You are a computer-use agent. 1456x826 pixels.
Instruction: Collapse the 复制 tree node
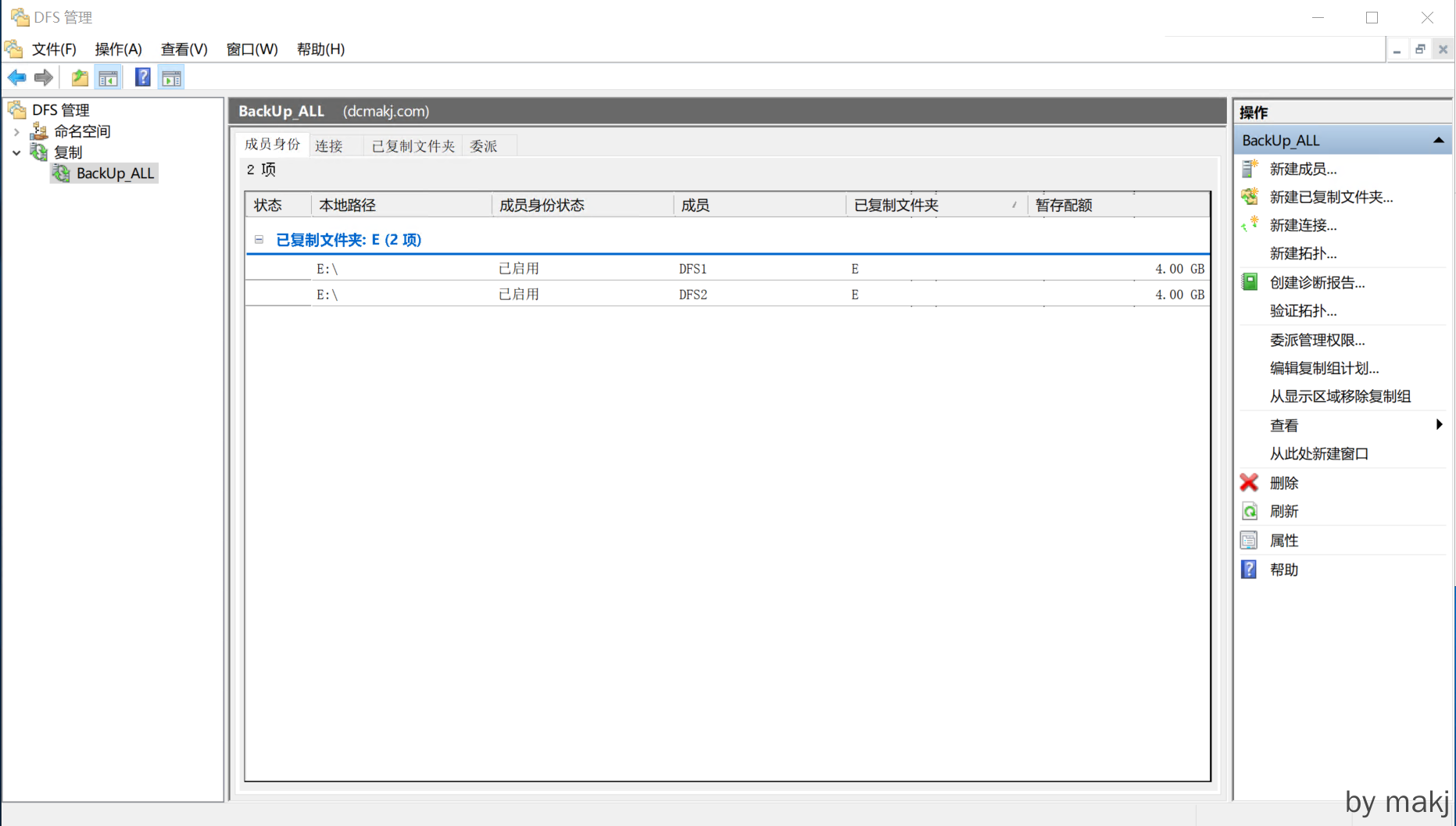point(16,153)
